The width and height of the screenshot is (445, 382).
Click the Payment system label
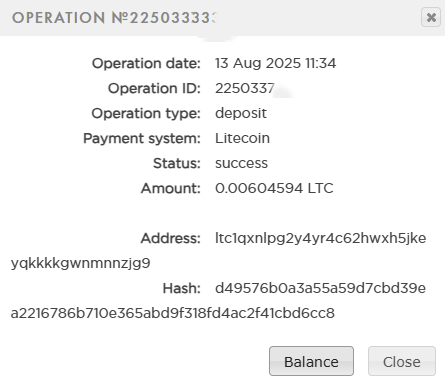pos(142,138)
